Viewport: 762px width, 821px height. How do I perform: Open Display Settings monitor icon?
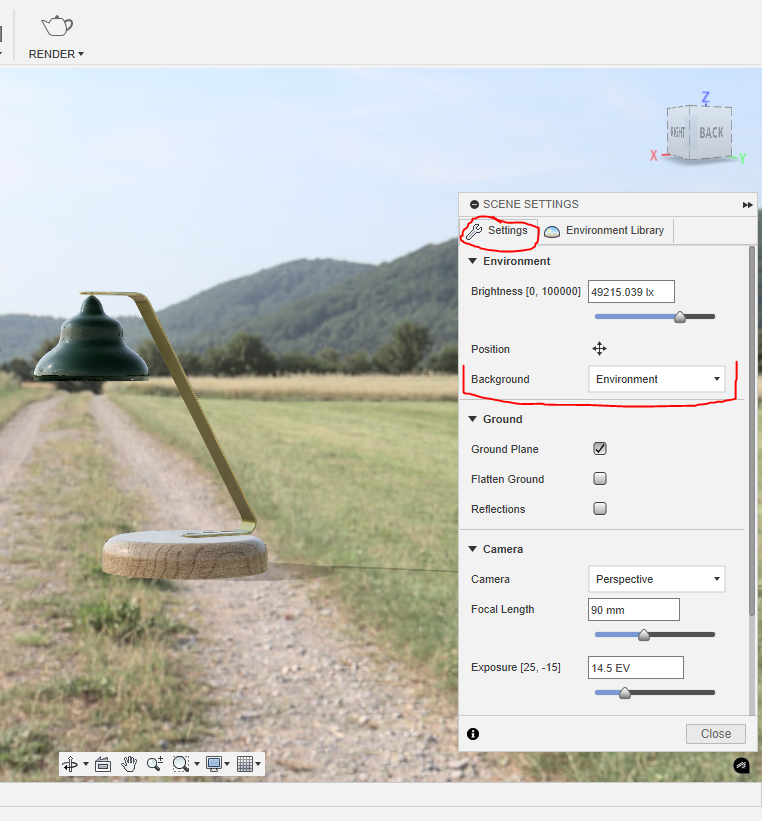214,764
